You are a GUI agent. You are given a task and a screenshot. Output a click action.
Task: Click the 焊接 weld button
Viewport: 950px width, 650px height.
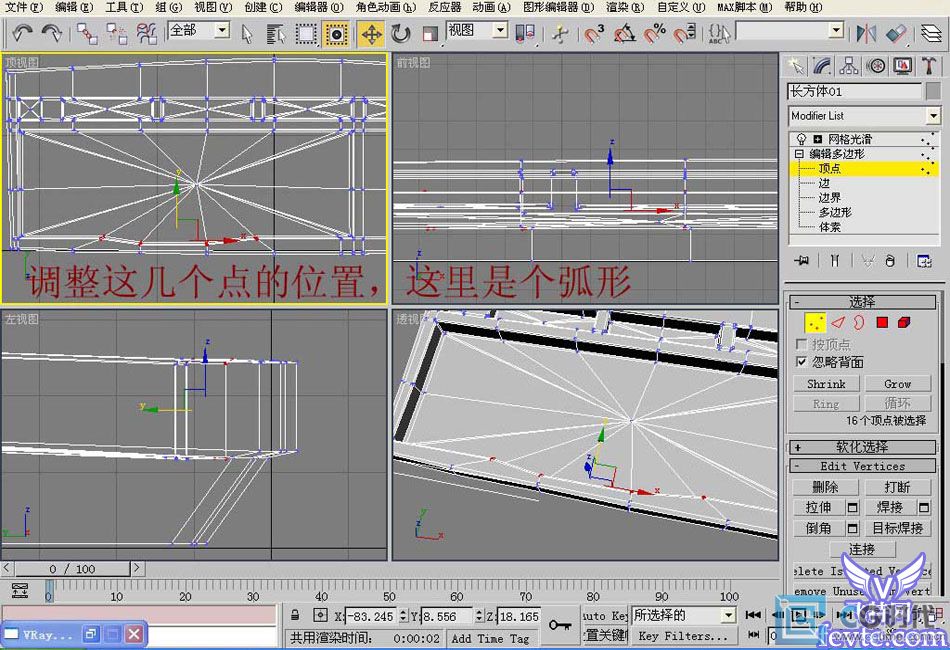coord(889,506)
